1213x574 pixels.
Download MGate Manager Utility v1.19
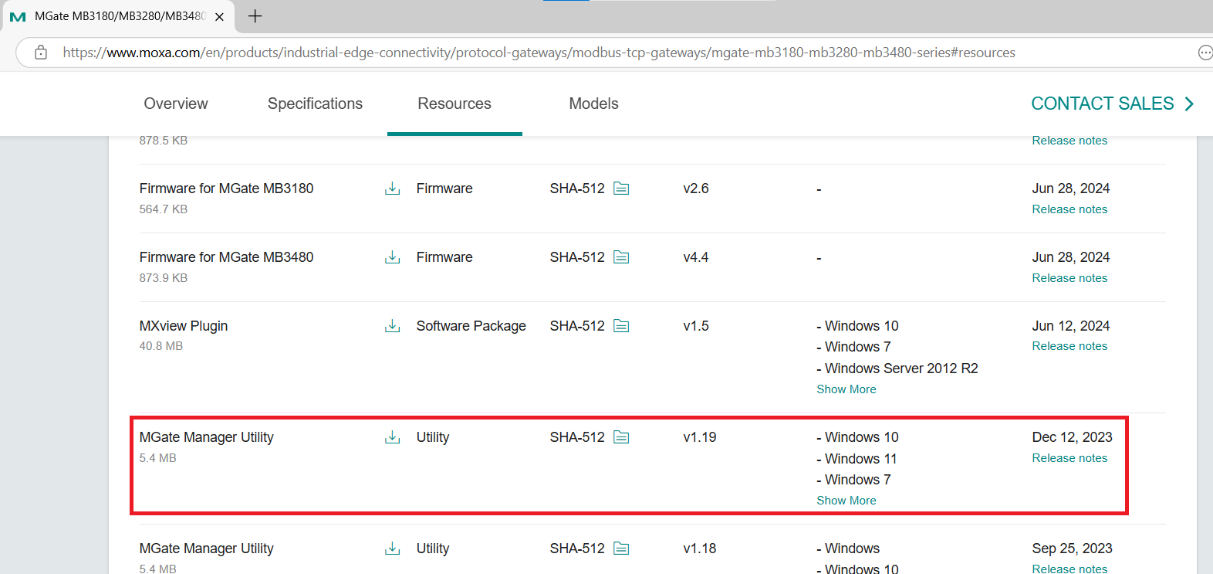point(392,437)
